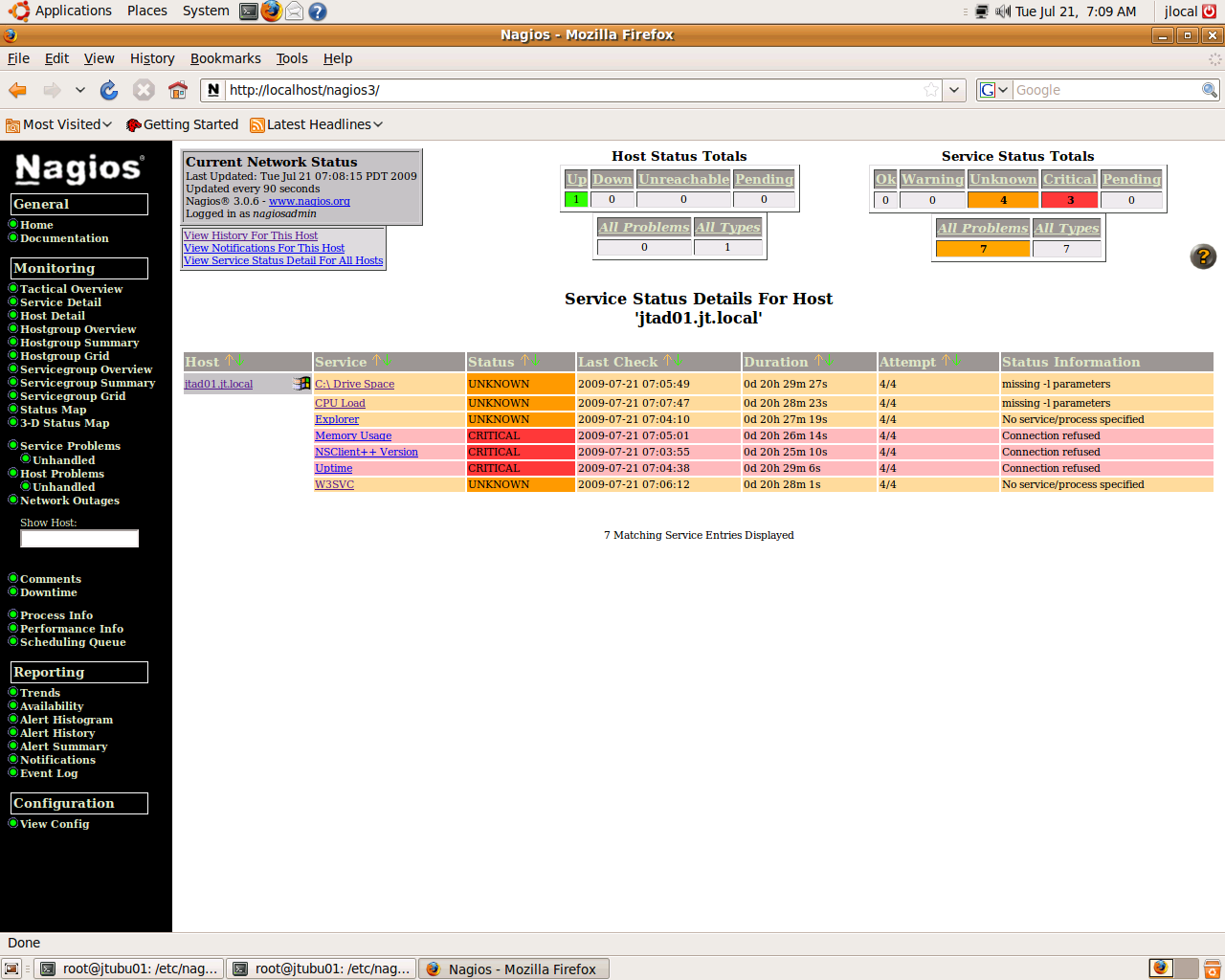1225x980 pixels.
Task: Click the jlocal user menu in panel
Action: [1181, 11]
